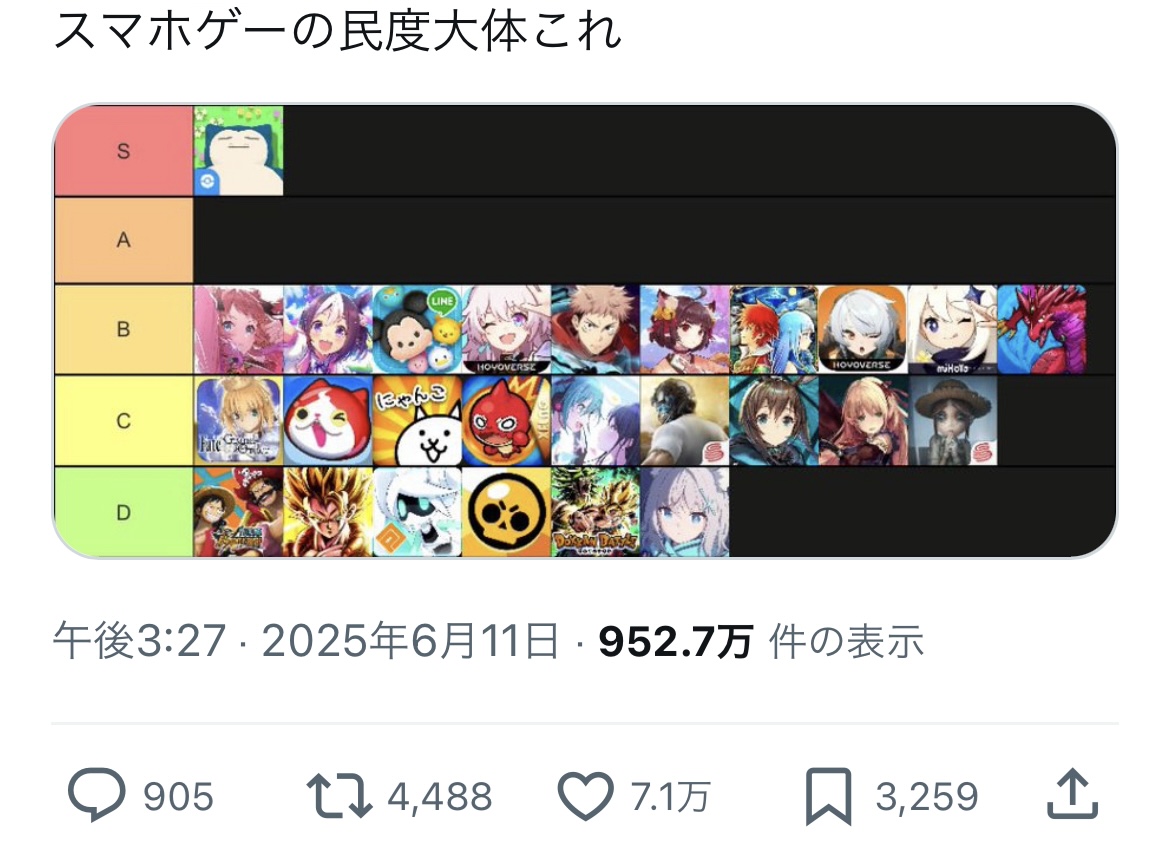Screen dimensions: 1170x862
Task: Click the orange A tier label
Action: [123, 240]
